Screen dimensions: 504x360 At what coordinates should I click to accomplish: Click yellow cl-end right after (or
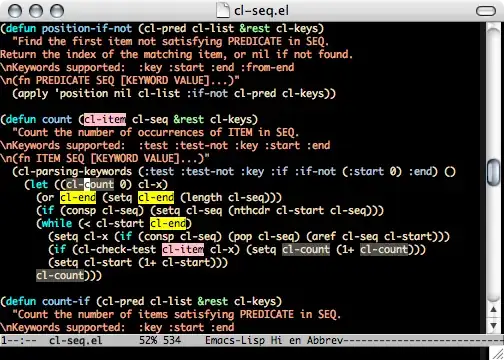pyautogui.click(x=78, y=198)
